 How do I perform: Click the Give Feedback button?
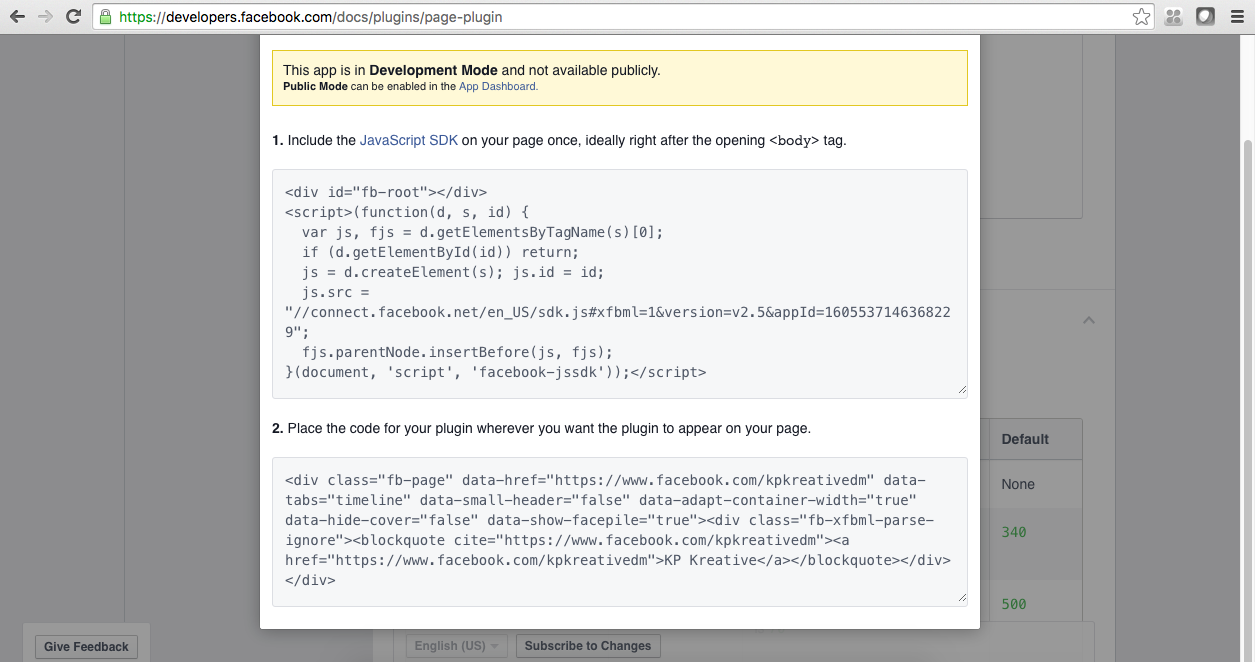86,647
